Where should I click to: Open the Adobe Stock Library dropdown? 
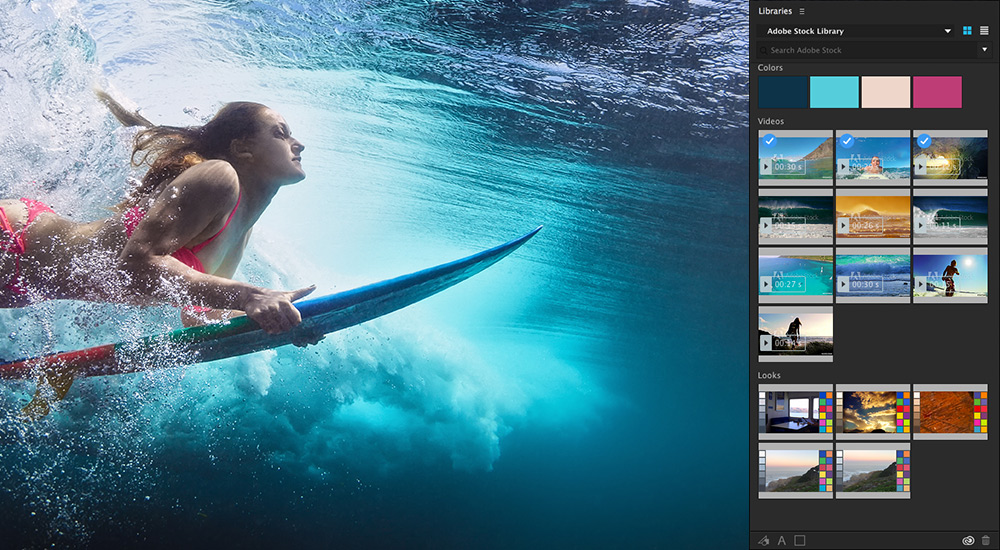(x=947, y=31)
